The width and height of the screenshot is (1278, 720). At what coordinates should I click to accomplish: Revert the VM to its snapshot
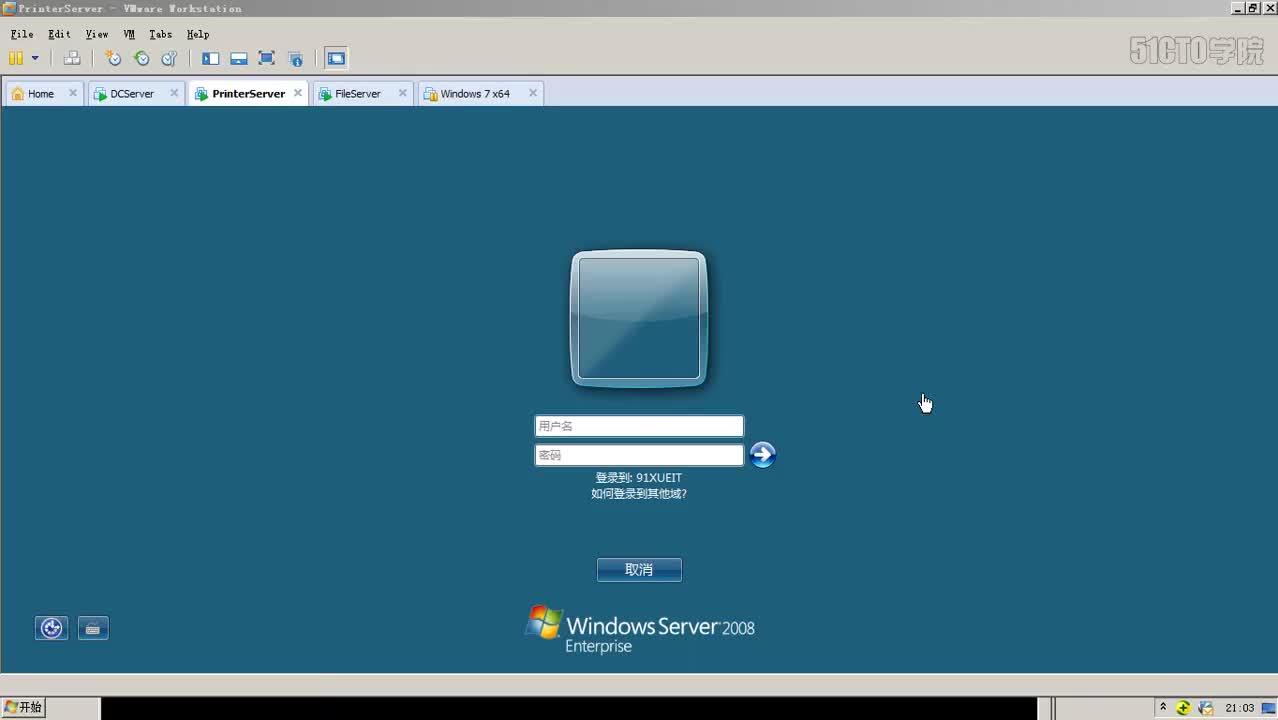[x=141, y=58]
